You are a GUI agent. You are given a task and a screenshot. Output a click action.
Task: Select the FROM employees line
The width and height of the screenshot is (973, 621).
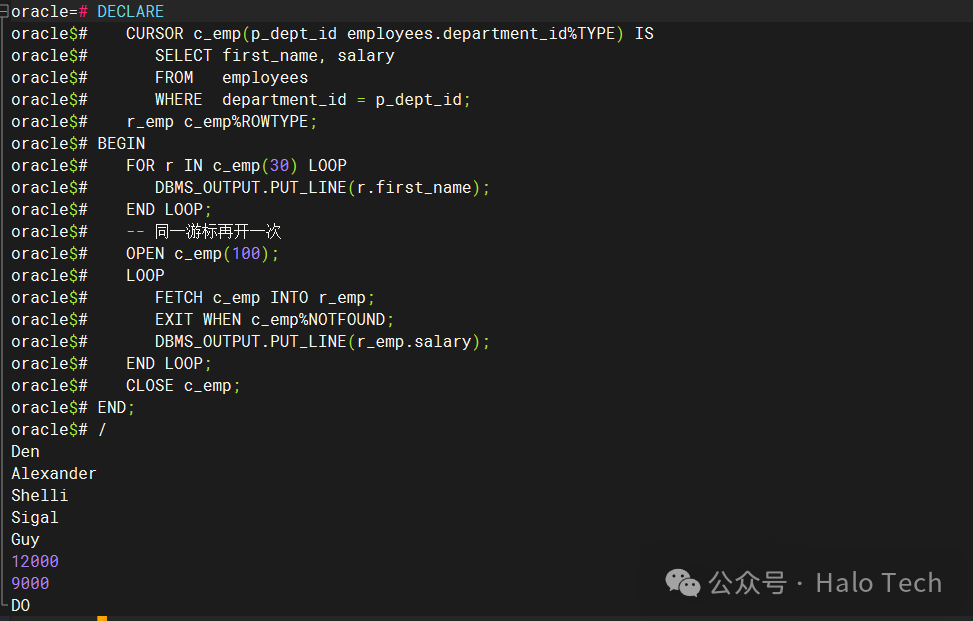pyautogui.click(x=231, y=78)
